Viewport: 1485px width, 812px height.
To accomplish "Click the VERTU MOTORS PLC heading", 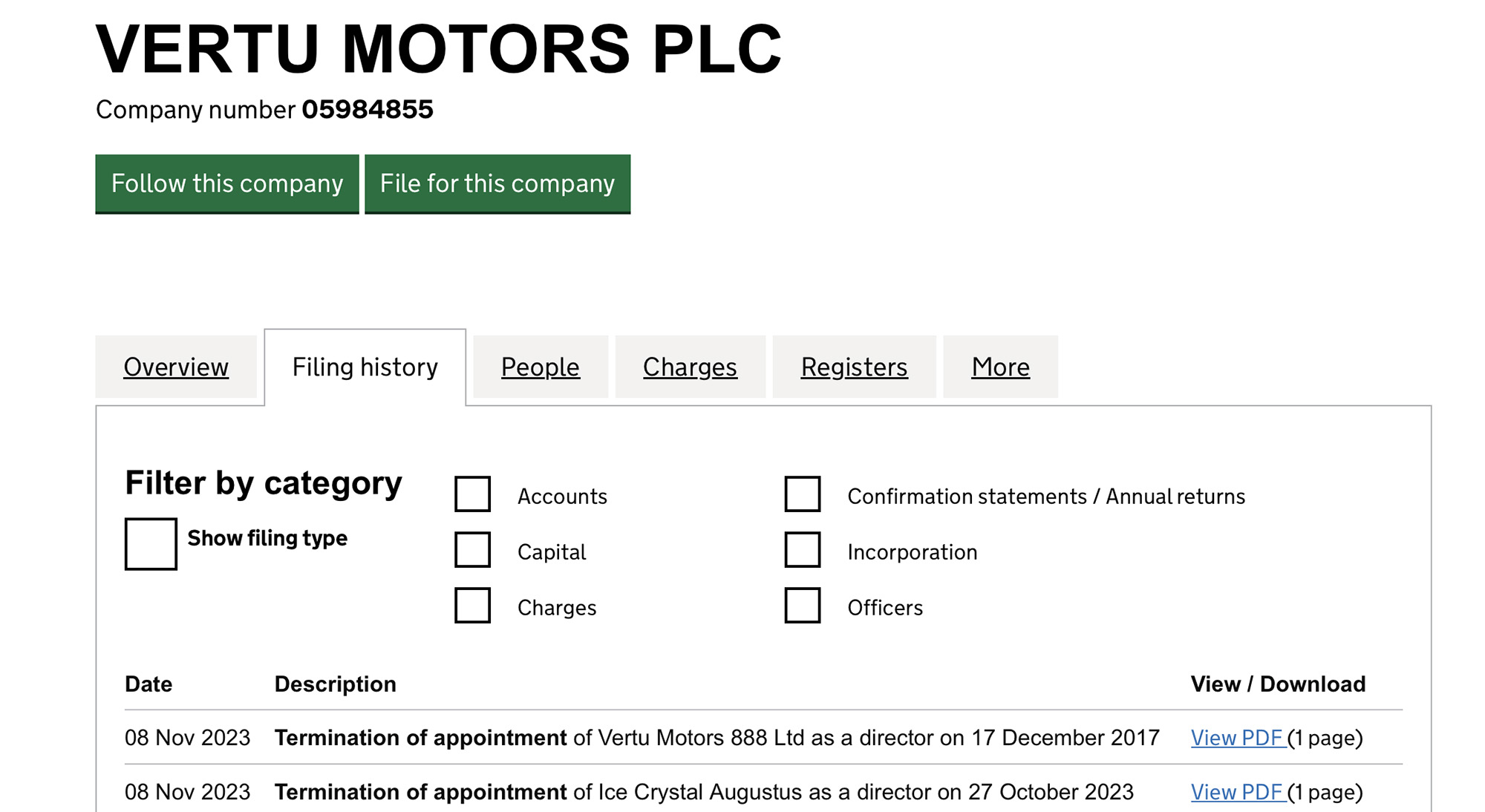I will (x=438, y=49).
